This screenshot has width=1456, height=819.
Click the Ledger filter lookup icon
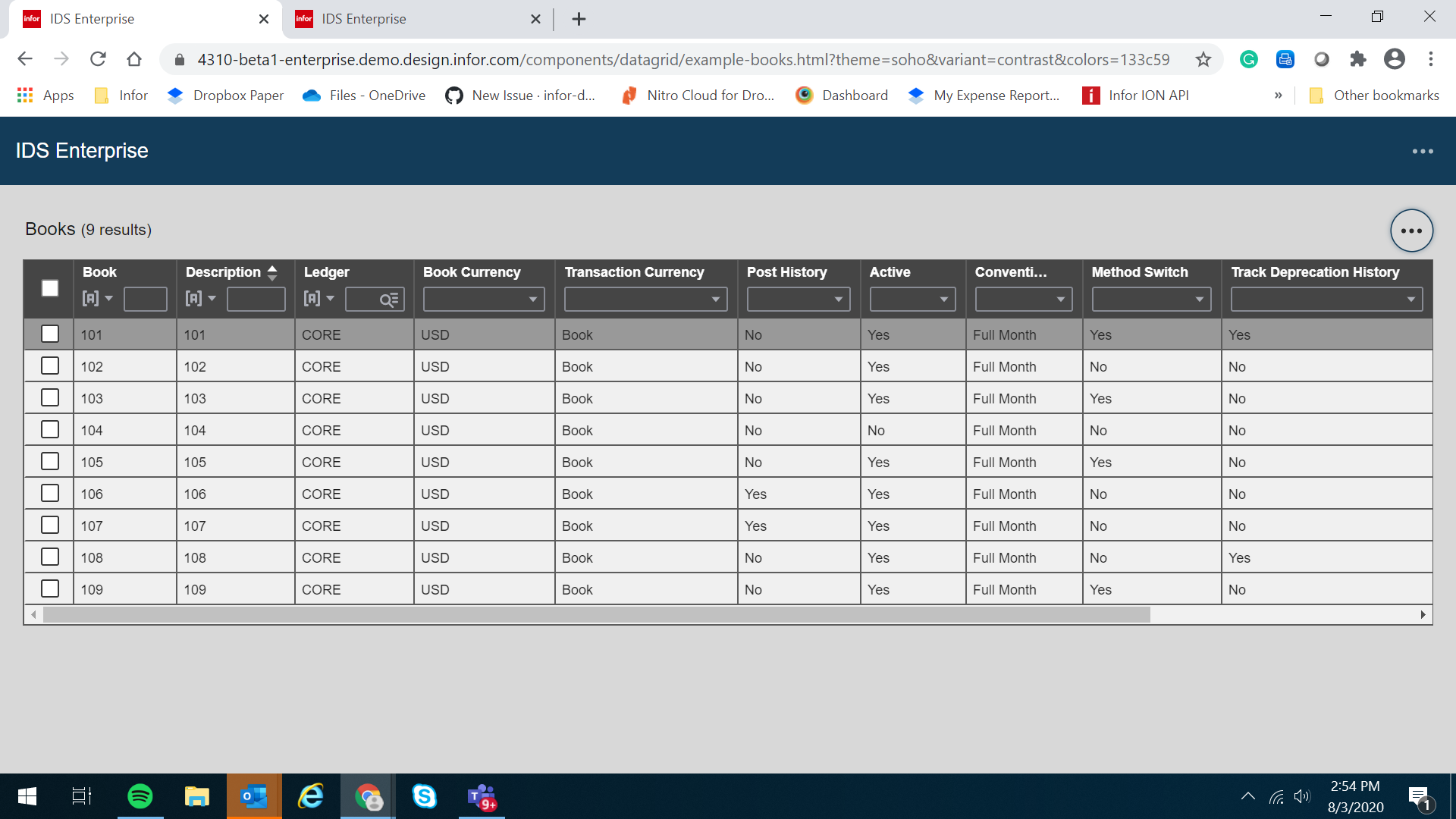coord(389,300)
